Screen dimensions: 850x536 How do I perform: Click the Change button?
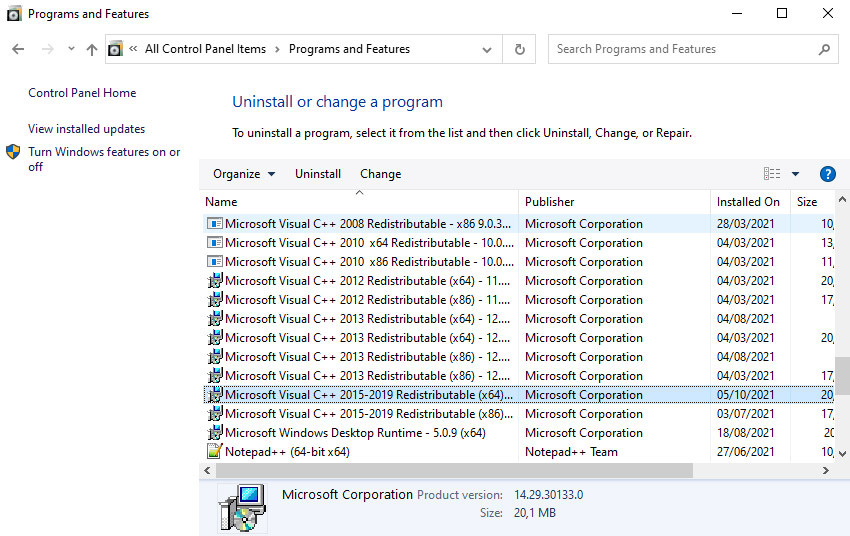[x=381, y=174]
